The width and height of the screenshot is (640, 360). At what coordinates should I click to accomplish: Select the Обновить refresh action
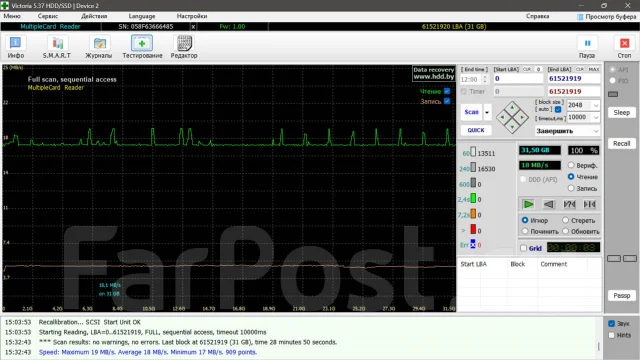[565, 231]
